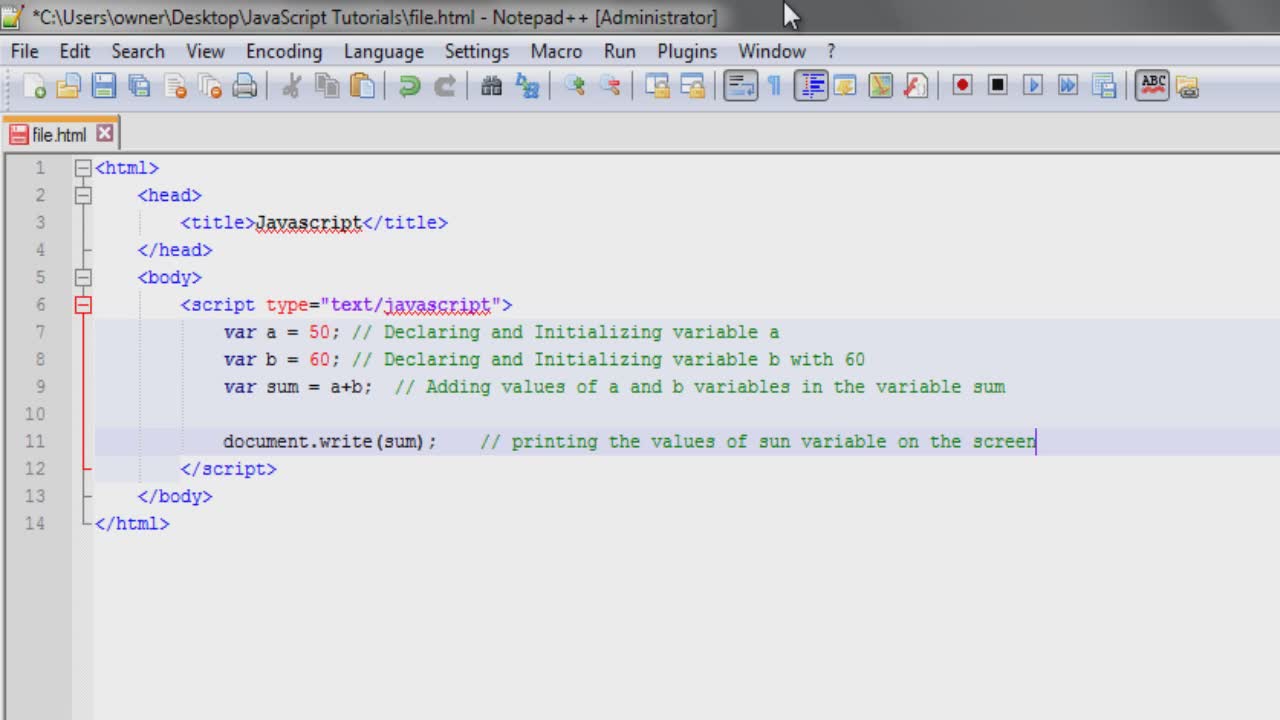Collapse the script fold marker on line 6

pos(83,305)
